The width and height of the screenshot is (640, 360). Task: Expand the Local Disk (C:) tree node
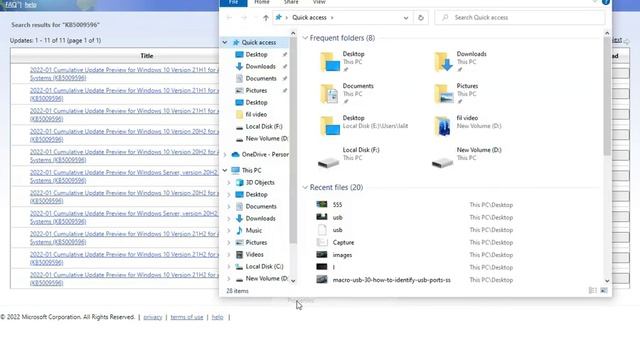coord(229,267)
